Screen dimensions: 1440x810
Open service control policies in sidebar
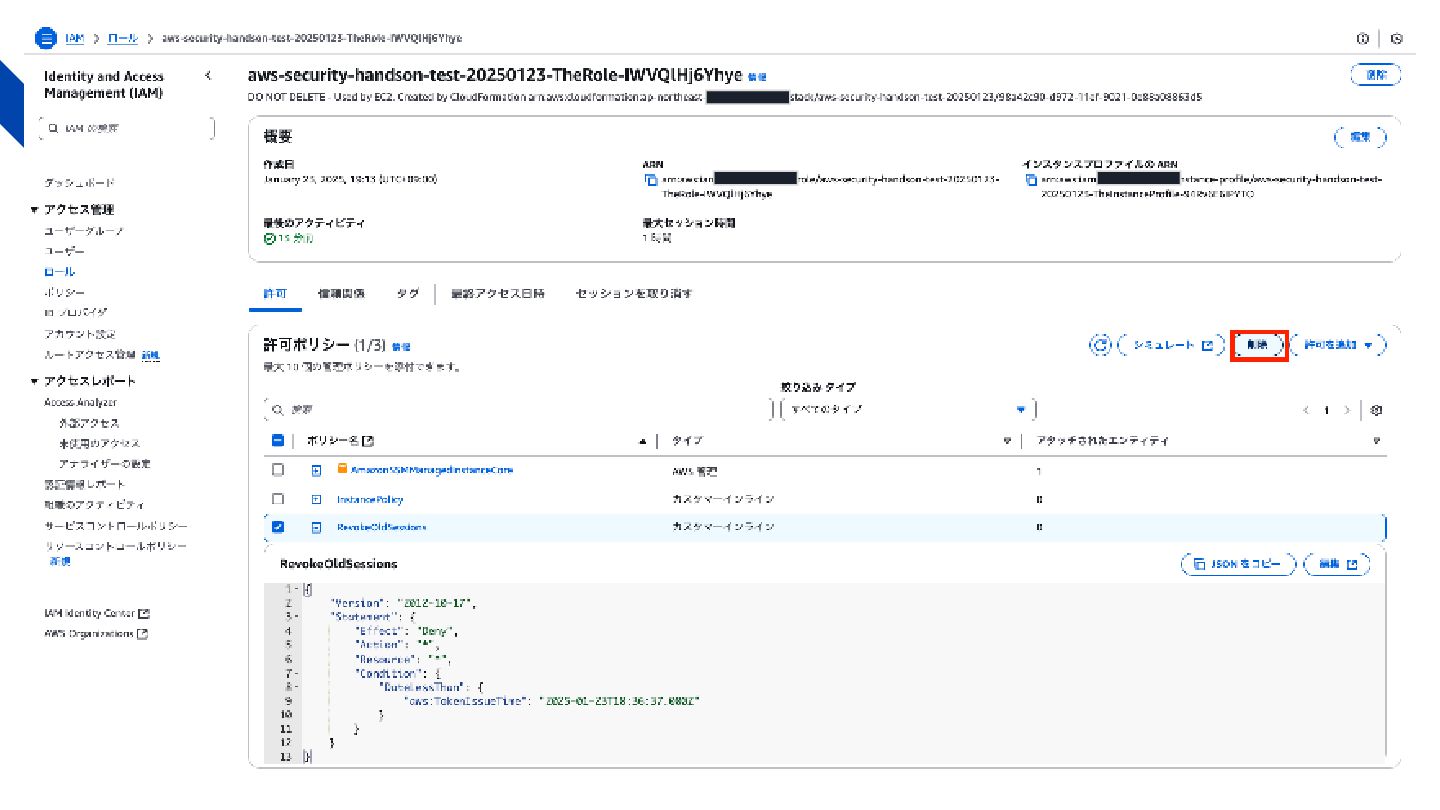point(115,525)
